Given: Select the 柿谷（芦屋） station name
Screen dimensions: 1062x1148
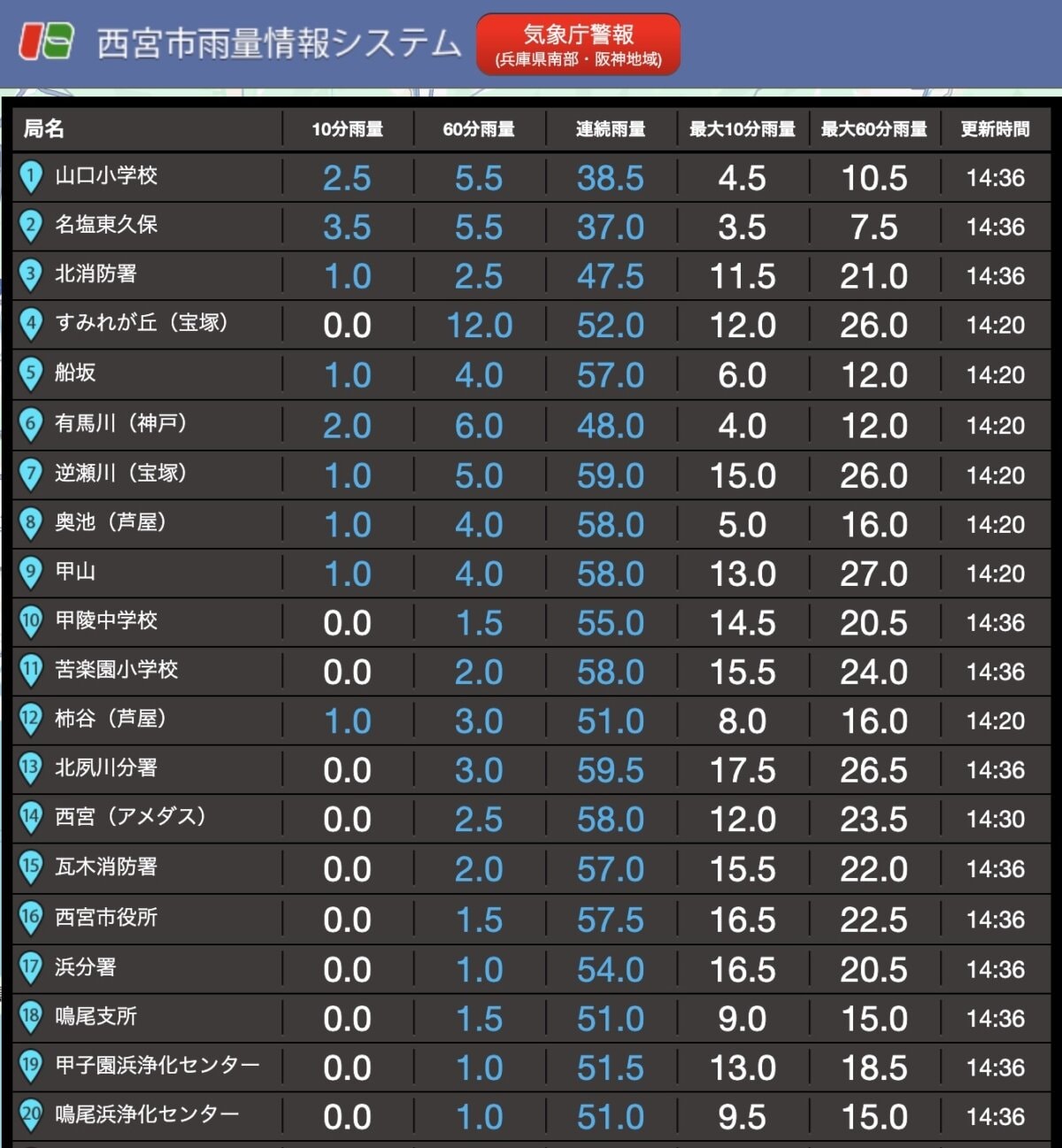Looking at the screenshot, I should 112,718.
